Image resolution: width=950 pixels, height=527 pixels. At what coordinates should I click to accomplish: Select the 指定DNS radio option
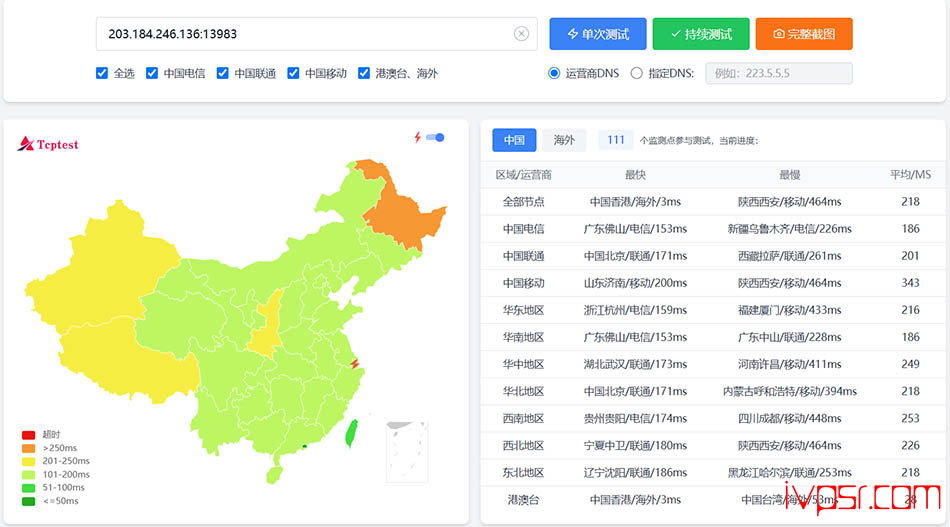point(636,73)
